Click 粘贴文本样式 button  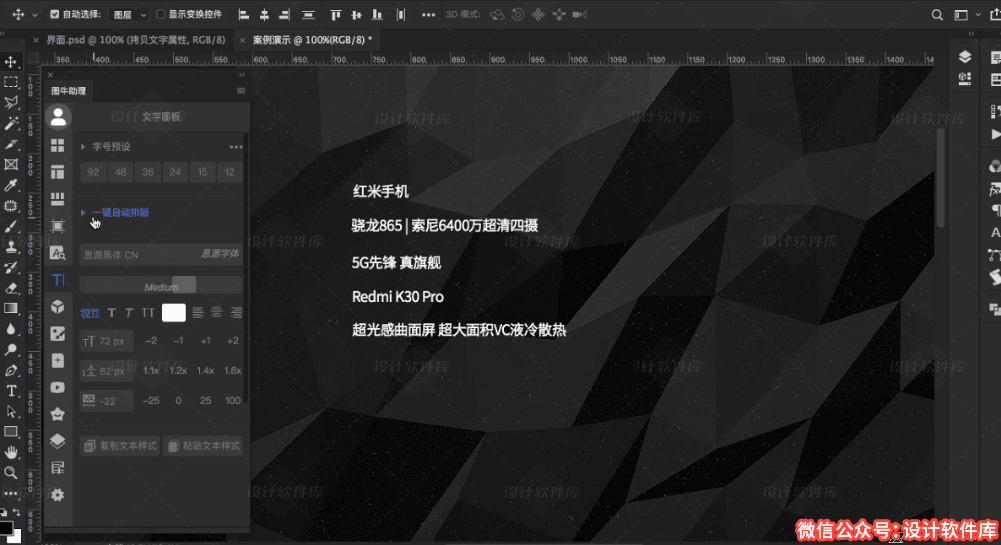[x=203, y=445]
